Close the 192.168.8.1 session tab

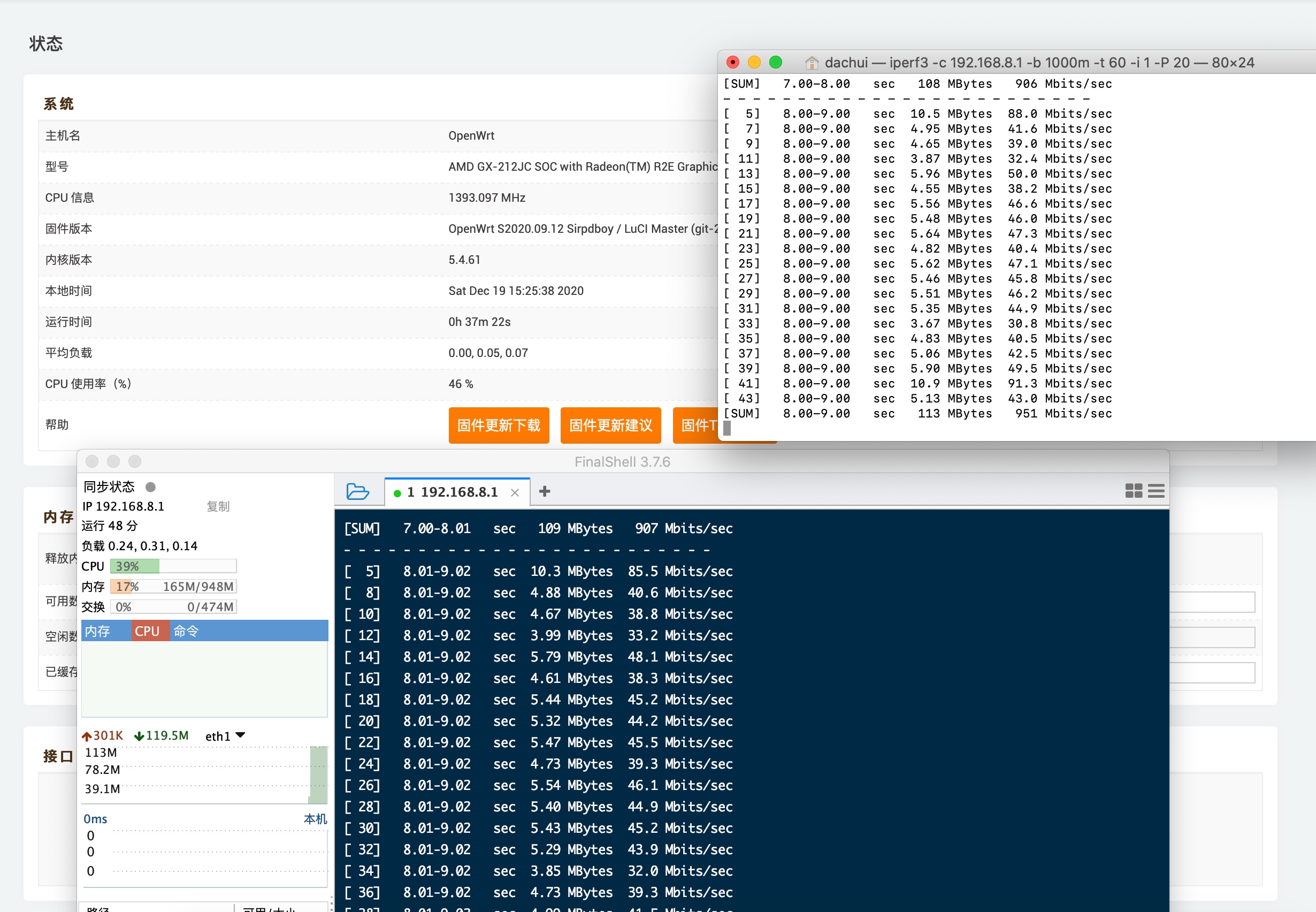click(x=515, y=492)
